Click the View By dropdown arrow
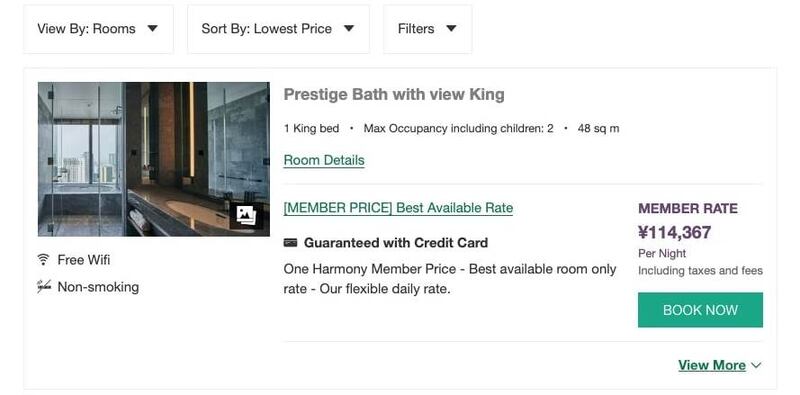Screen dimensions: 800x395 [152, 29]
